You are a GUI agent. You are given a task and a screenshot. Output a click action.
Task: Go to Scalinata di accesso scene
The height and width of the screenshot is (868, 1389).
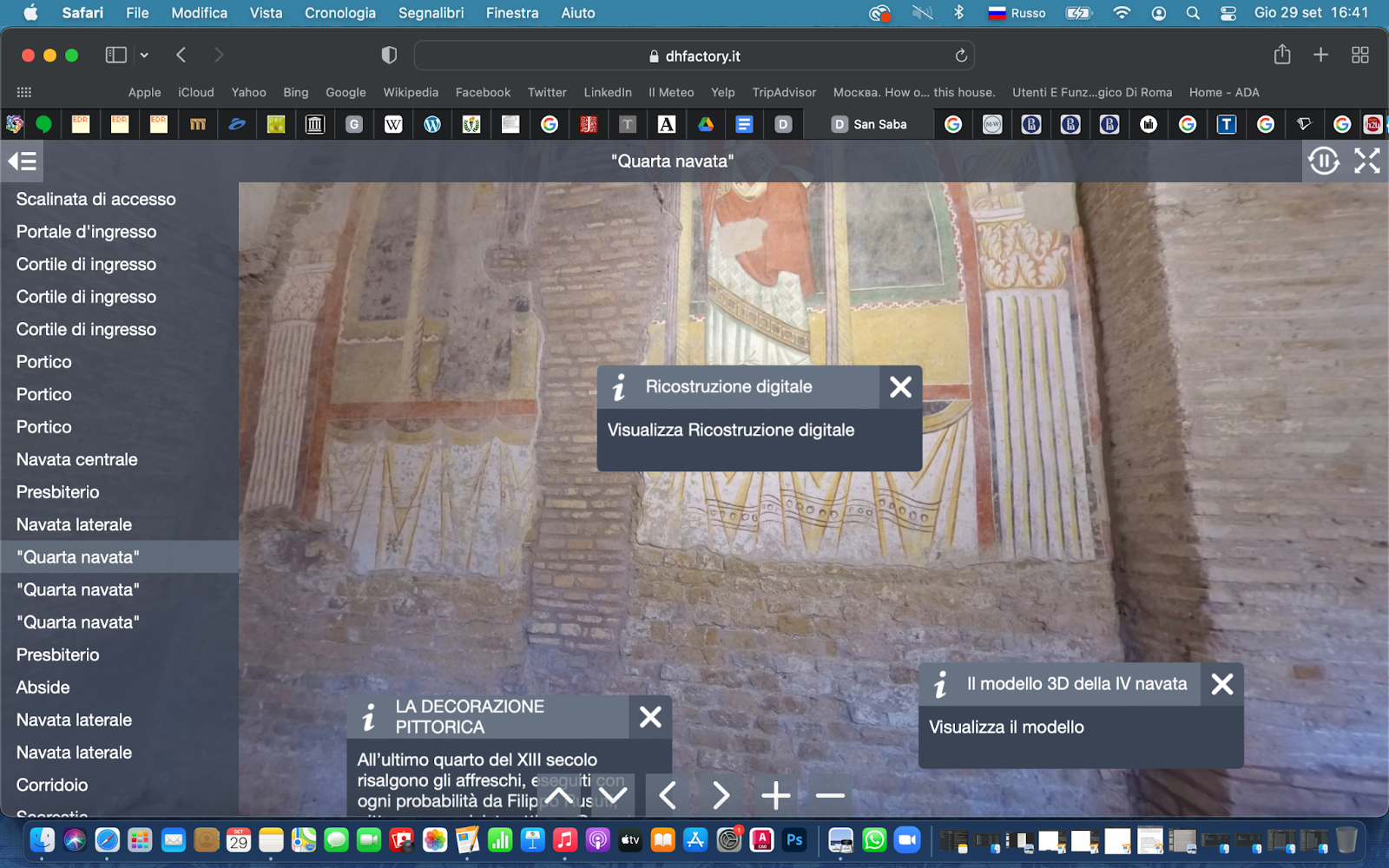pos(119,200)
